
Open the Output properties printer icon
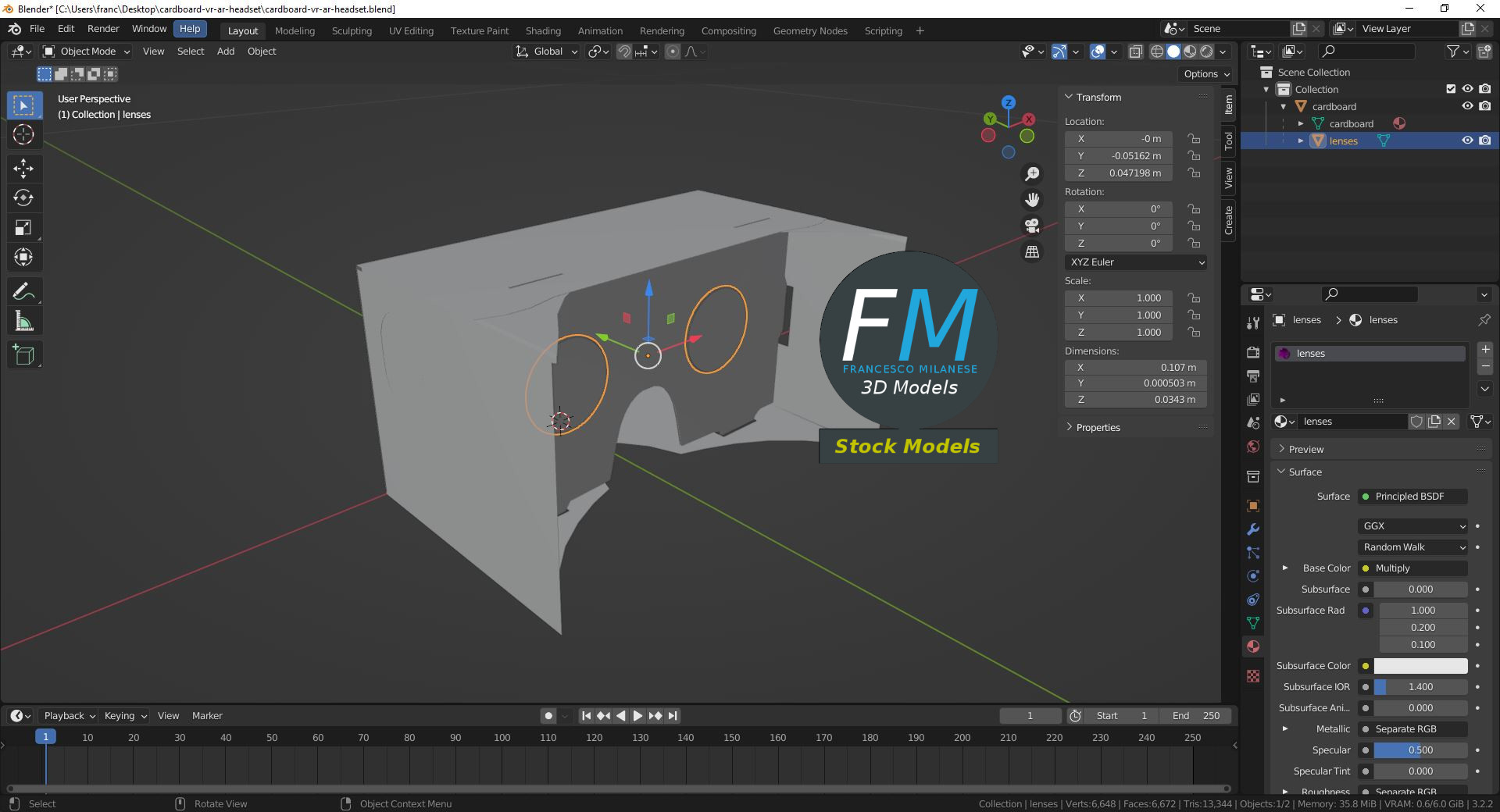point(1253,376)
